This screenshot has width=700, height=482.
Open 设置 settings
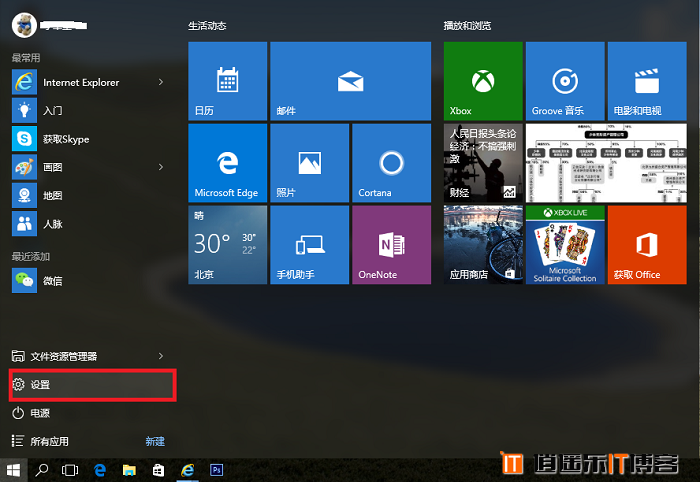click(92, 384)
